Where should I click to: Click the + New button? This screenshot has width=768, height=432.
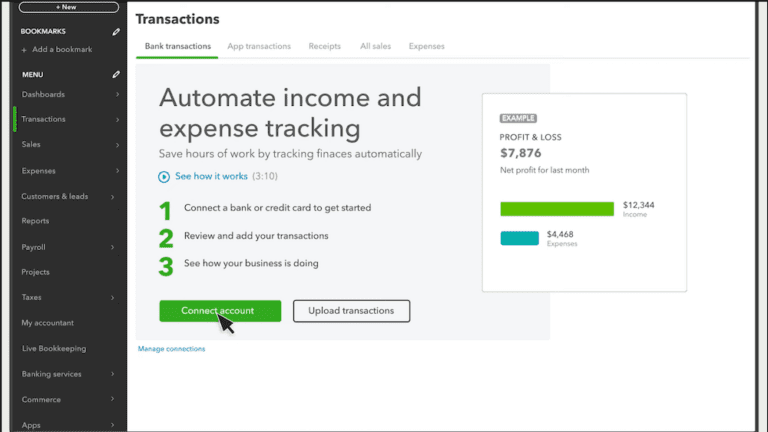[69, 7]
